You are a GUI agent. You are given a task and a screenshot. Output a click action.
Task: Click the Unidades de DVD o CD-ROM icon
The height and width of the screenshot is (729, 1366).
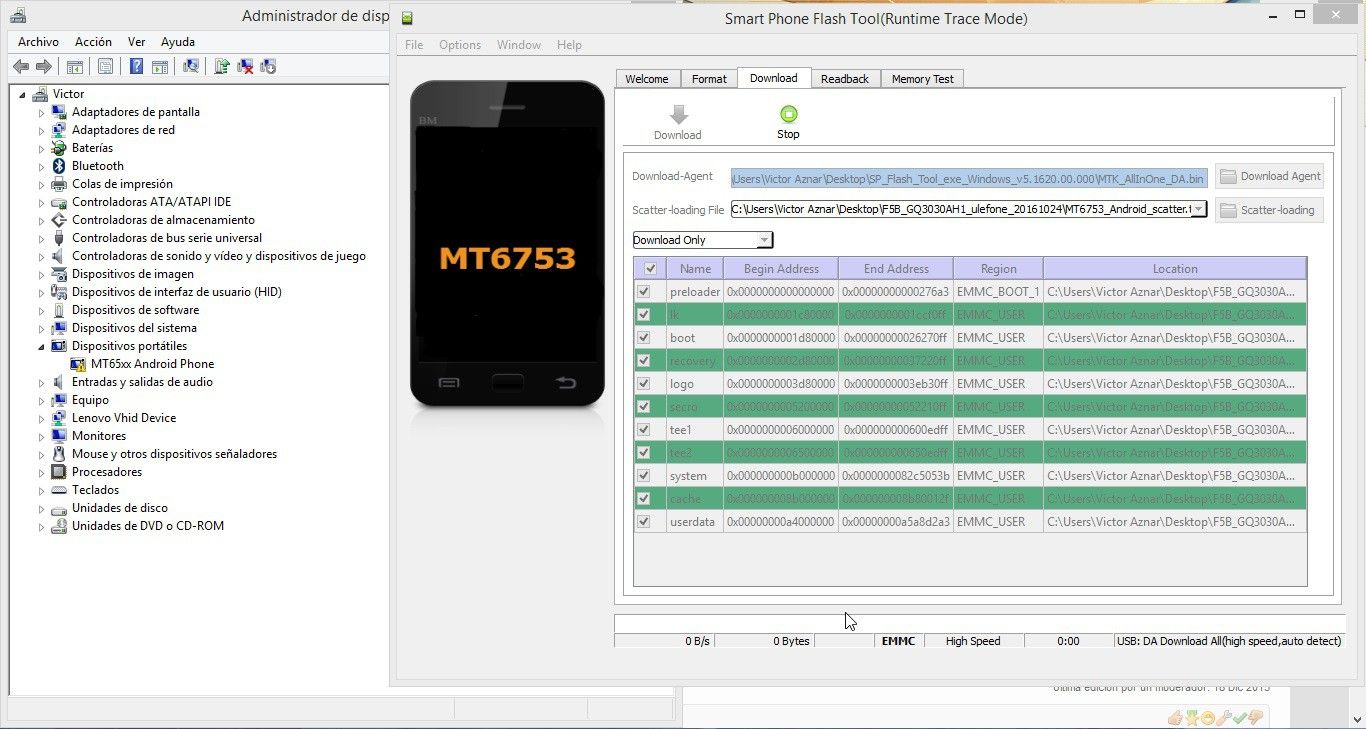[59, 526]
